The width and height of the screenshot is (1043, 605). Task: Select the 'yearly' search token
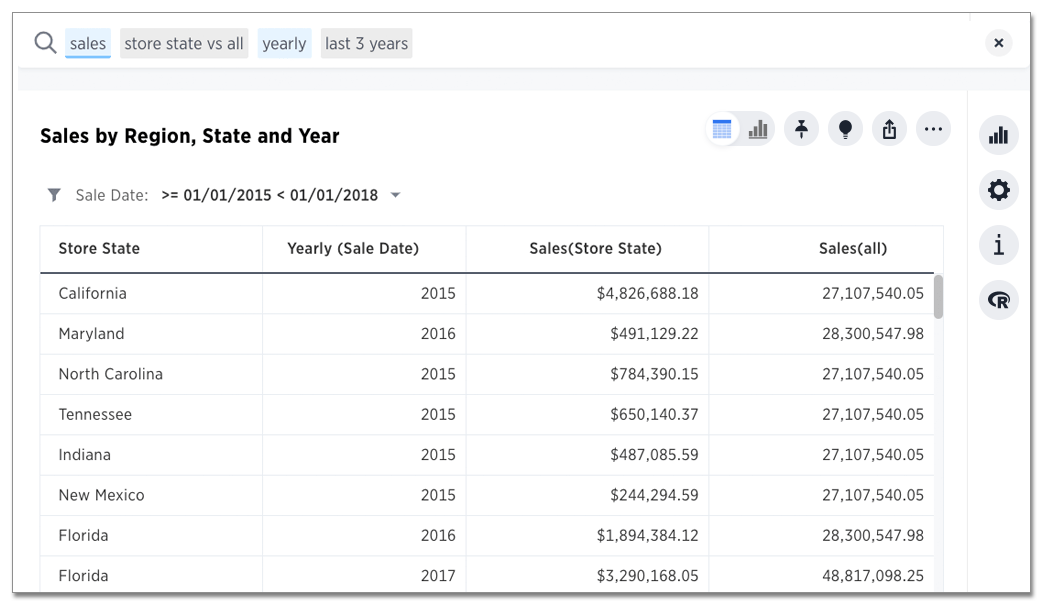pos(284,43)
